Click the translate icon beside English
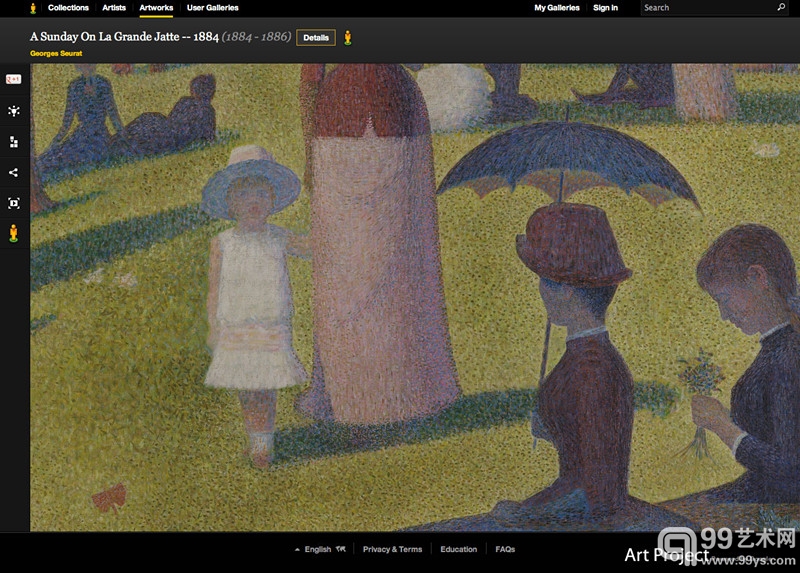Viewport: 800px width, 573px height. [x=341, y=549]
